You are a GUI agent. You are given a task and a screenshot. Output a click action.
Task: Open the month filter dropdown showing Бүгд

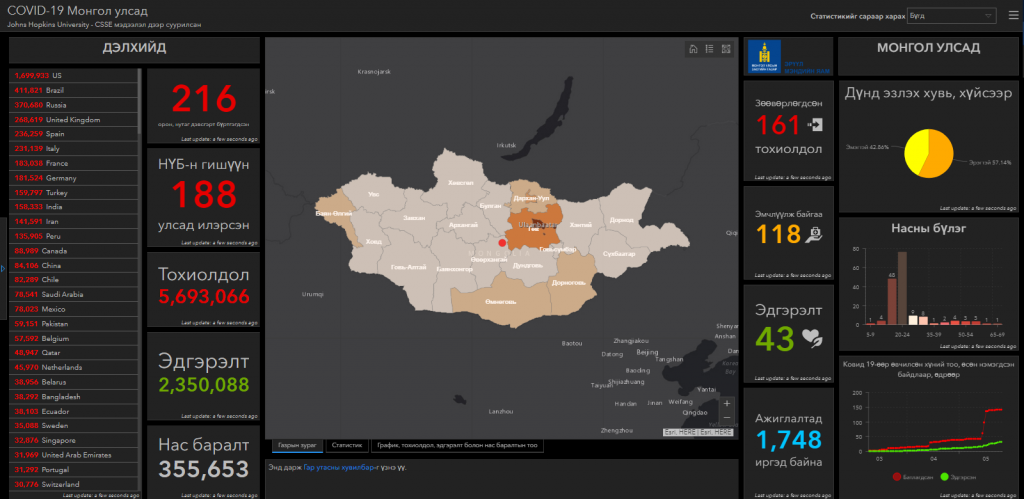click(951, 16)
